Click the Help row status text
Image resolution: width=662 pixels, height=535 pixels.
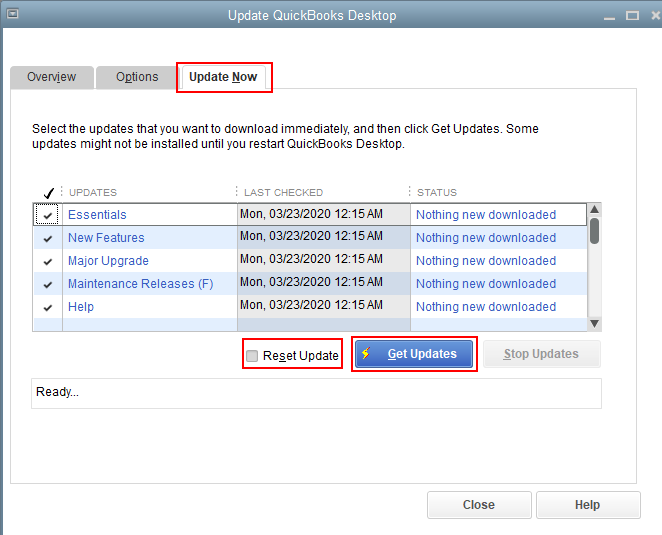pyautogui.click(x=486, y=307)
